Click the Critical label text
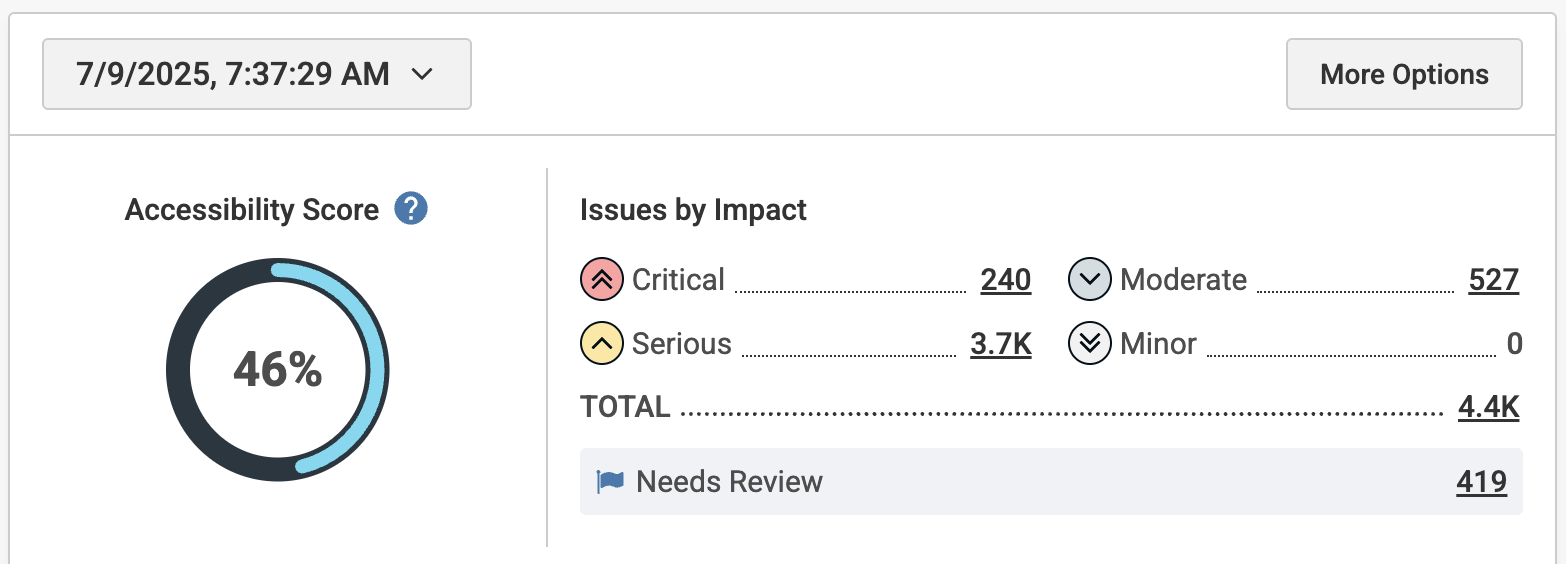1566x564 pixels. click(x=678, y=280)
